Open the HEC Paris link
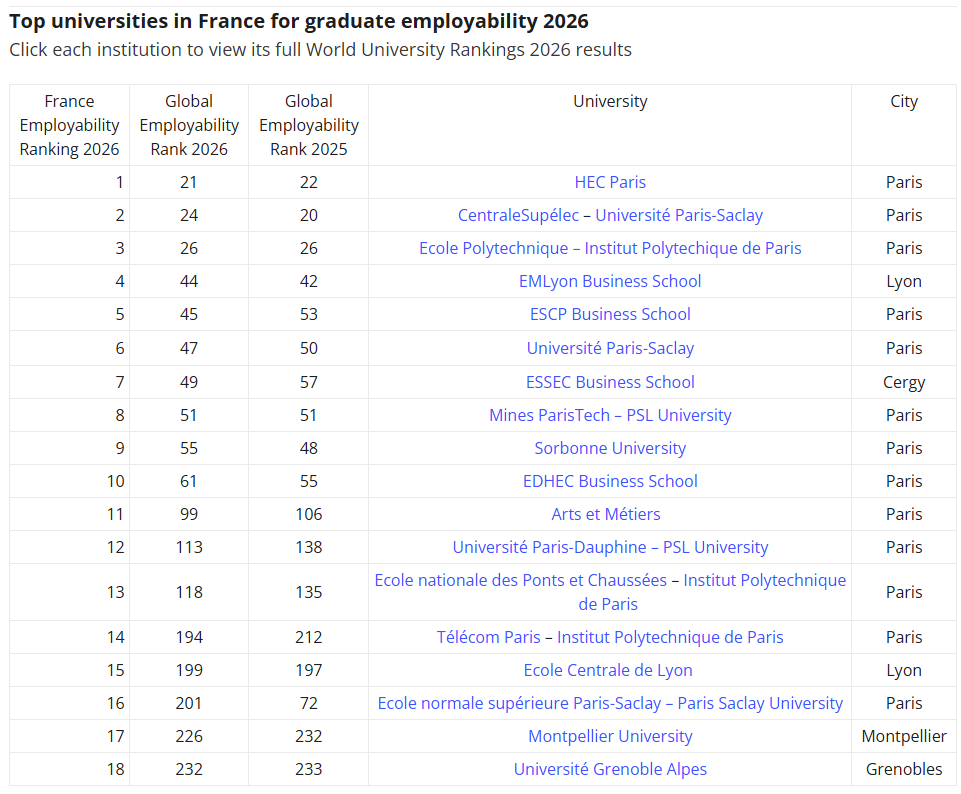The height and width of the screenshot is (794, 961). (x=610, y=182)
